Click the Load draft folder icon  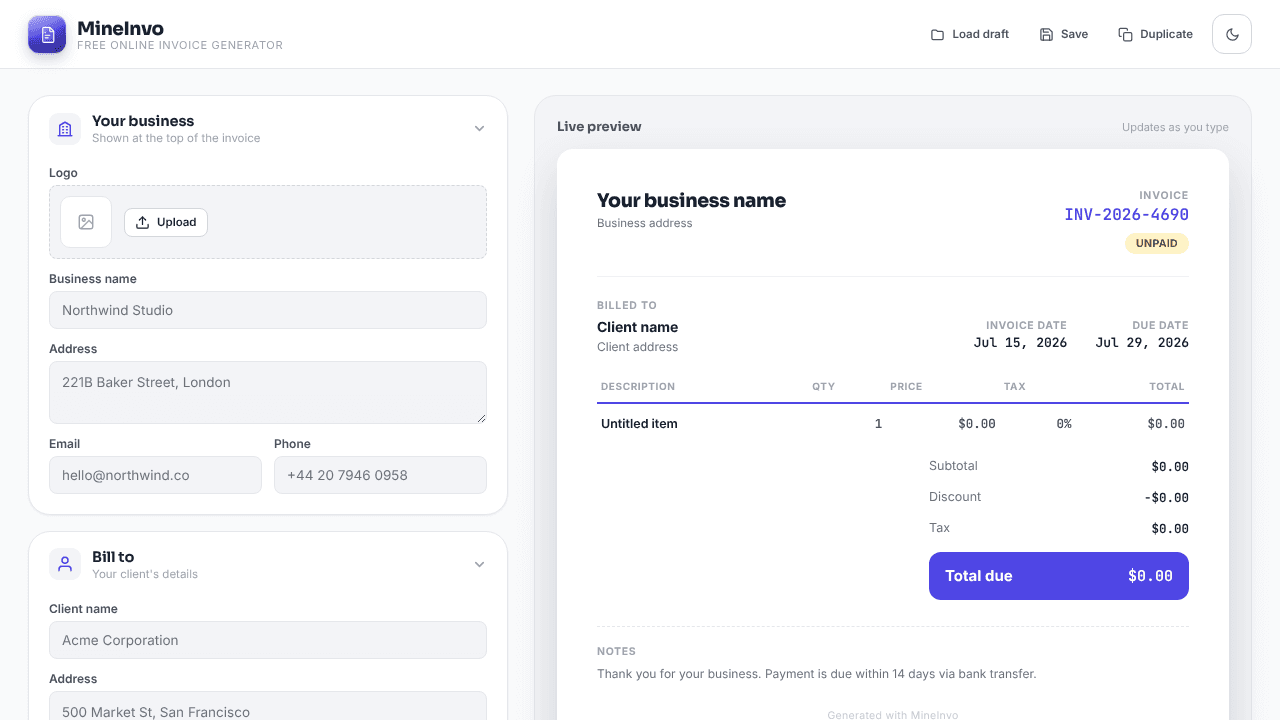point(937,34)
